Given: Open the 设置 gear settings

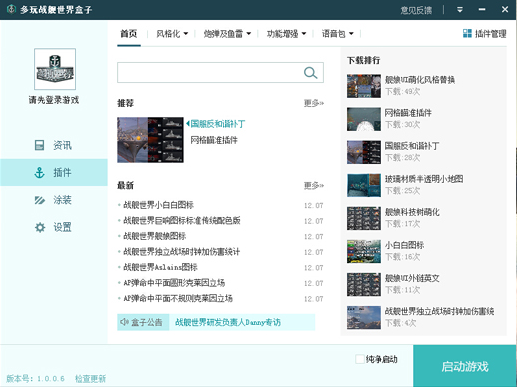Looking at the screenshot, I should [53, 227].
